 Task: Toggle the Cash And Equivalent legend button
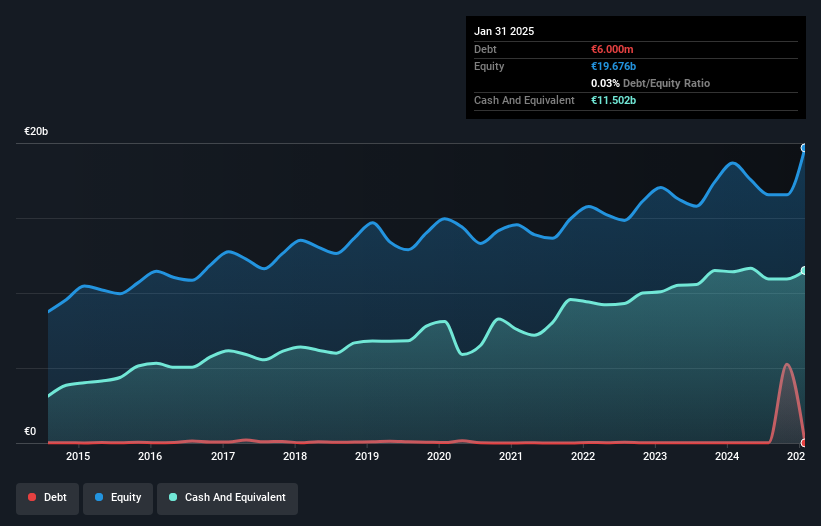click(x=227, y=498)
